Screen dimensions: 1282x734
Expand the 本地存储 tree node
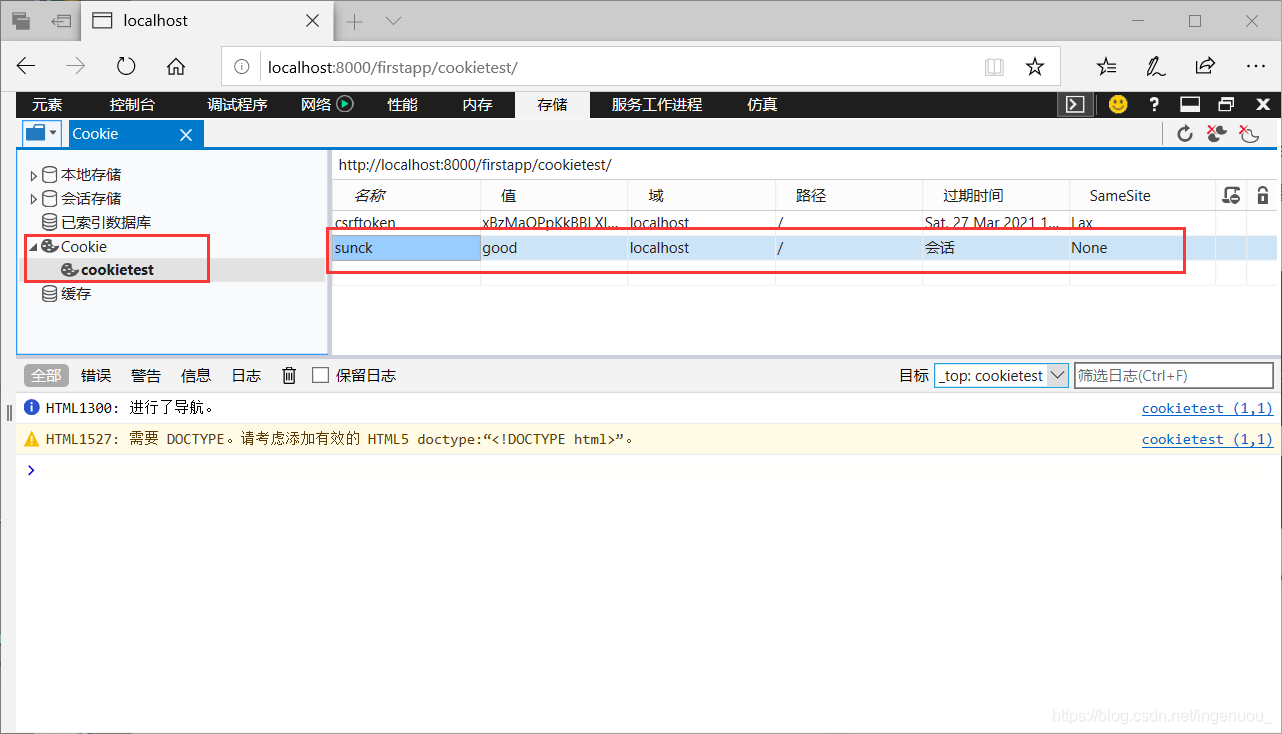click(33, 175)
